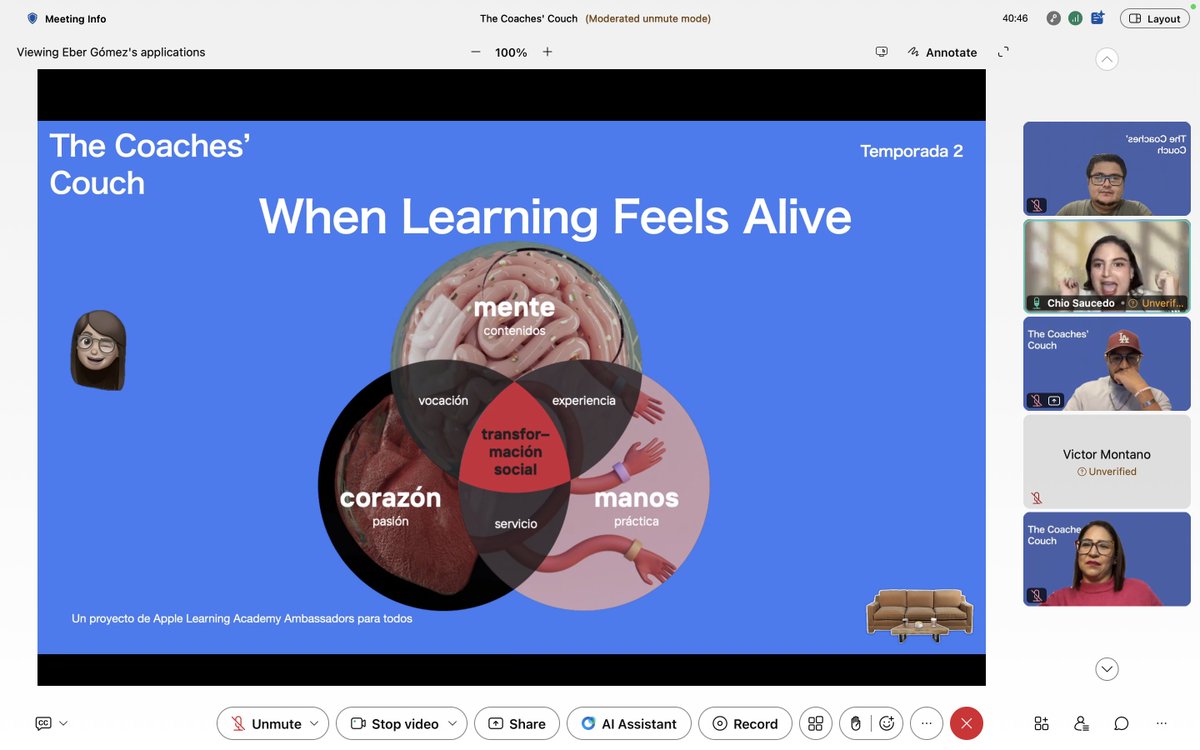Click the meeting security key icon
Image resolution: width=1200 pixels, height=750 pixels.
[x=1053, y=18]
